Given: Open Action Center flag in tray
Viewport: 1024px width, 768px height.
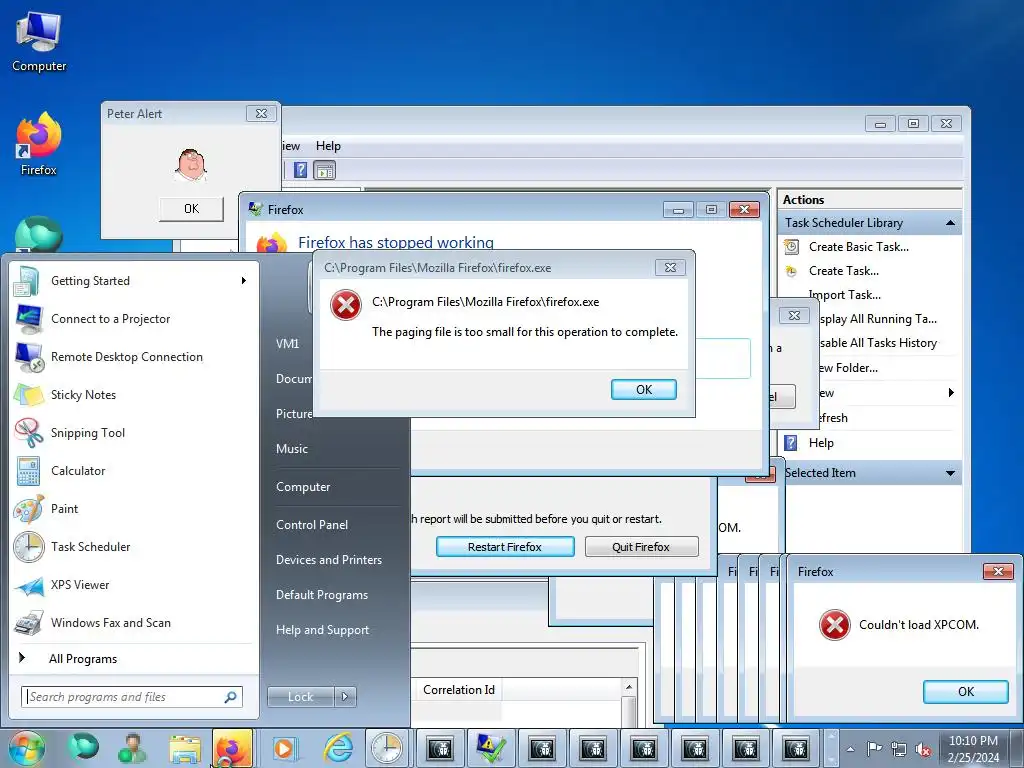Looking at the screenshot, I should tap(874, 748).
